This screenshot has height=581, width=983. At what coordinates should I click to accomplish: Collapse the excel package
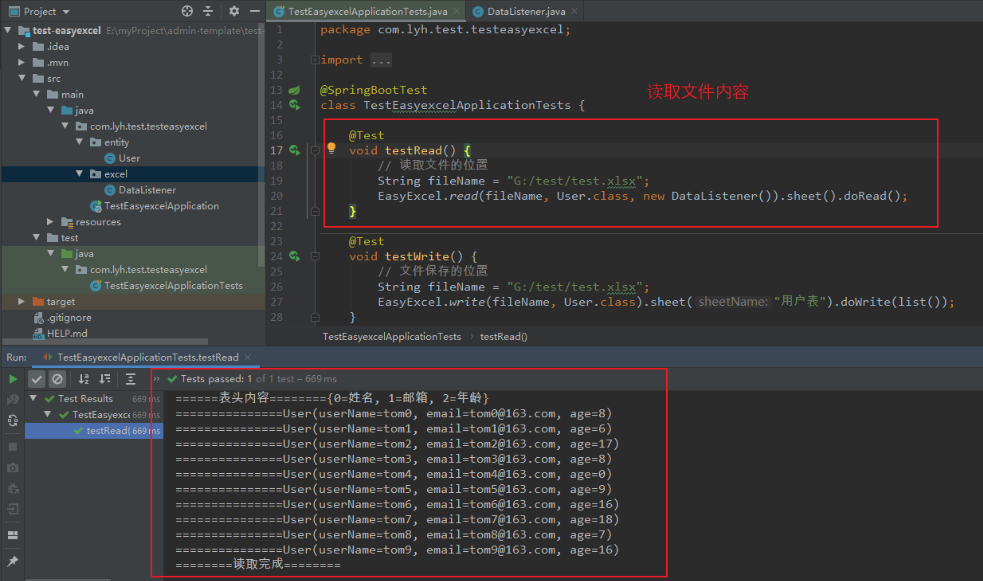click(80, 174)
